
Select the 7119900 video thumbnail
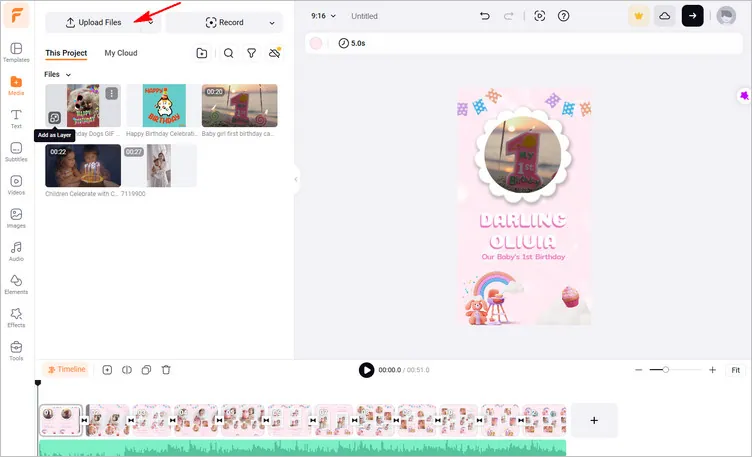159,165
